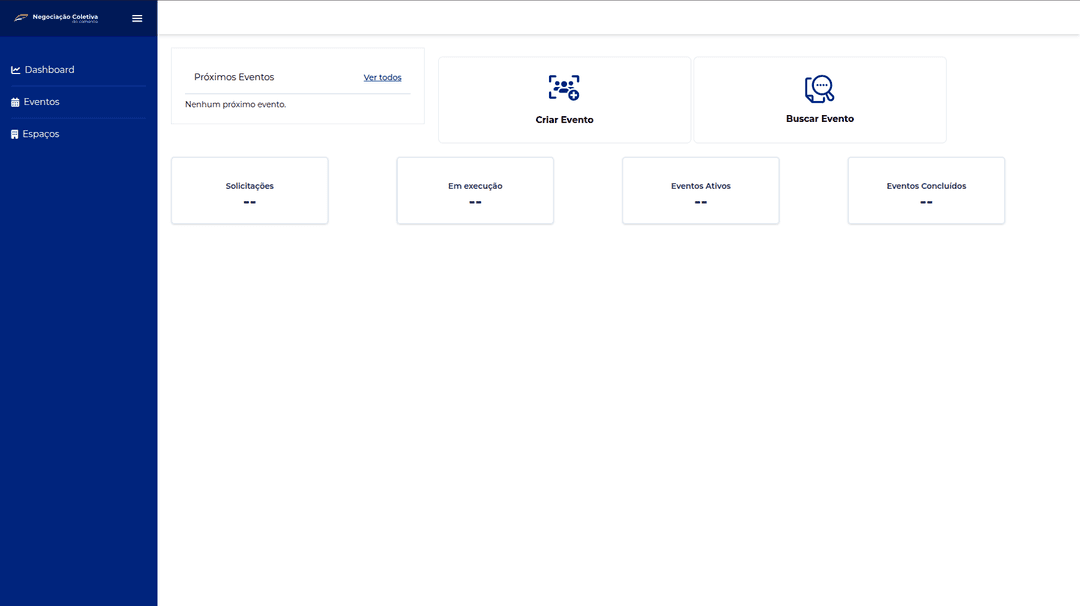Click the Eventos calendar icon in sidebar
This screenshot has height=606, width=1080.
[15, 102]
